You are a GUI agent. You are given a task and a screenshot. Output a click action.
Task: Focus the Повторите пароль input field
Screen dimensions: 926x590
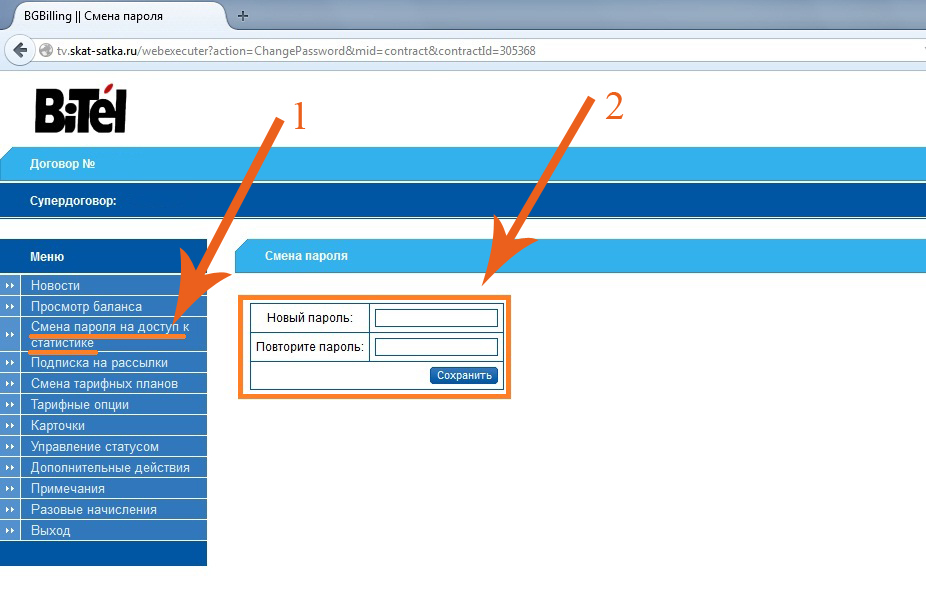436,347
